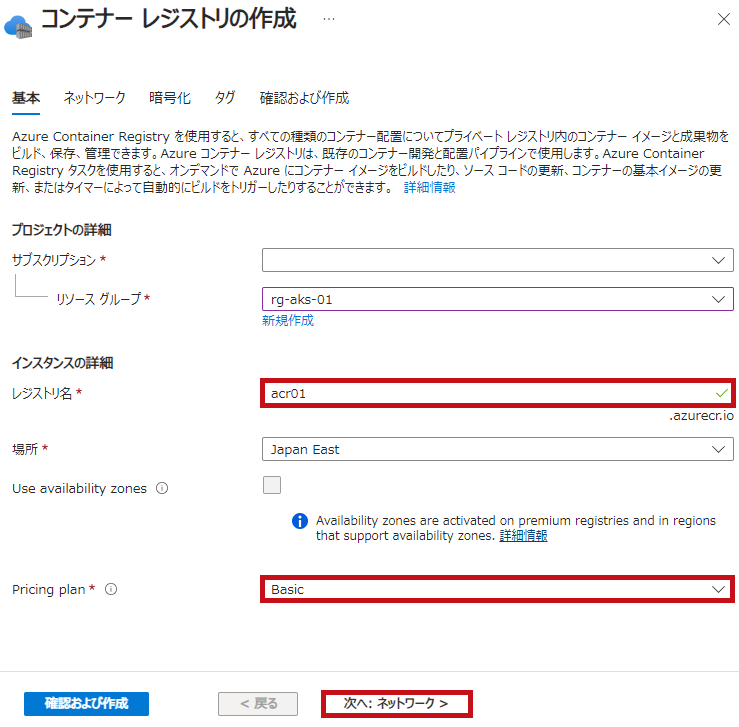The image size is (739, 727).
Task: Open 詳細情報 link in availability zones notice
Action: click(523, 536)
